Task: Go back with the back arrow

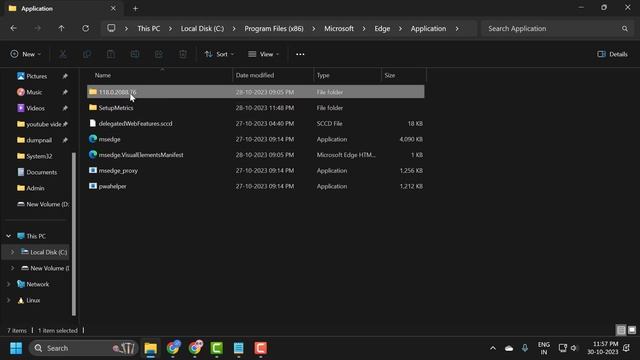Action: pos(13,29)
